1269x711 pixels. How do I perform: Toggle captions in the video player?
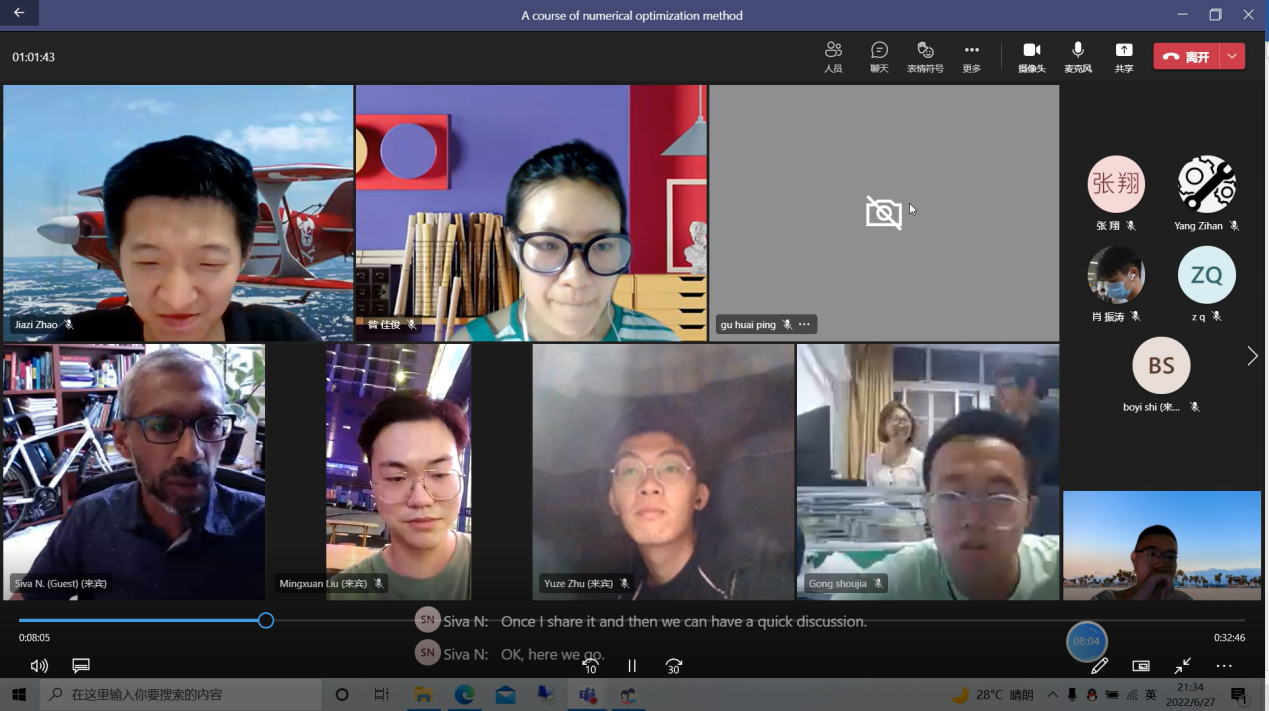coord(81,666)
